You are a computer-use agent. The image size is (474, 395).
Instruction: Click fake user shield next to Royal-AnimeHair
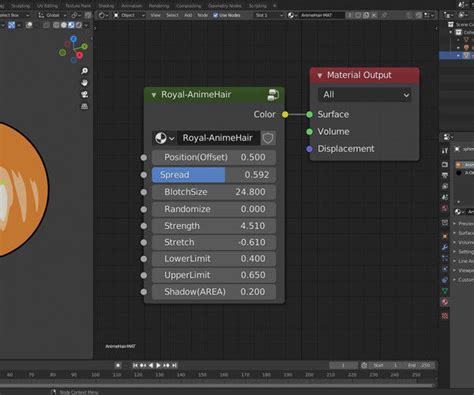click(268, 138)
